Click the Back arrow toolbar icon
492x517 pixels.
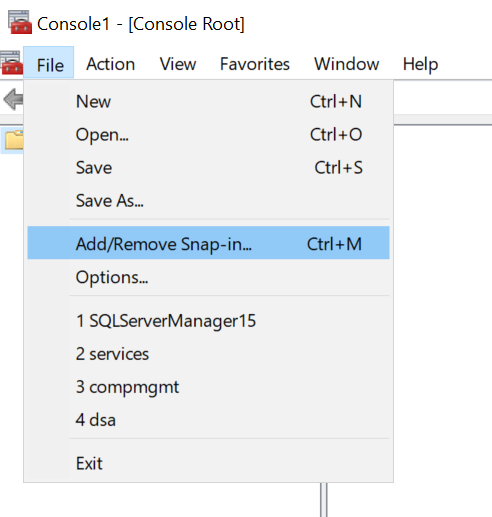pyautogui.click(x=13, y=99)
